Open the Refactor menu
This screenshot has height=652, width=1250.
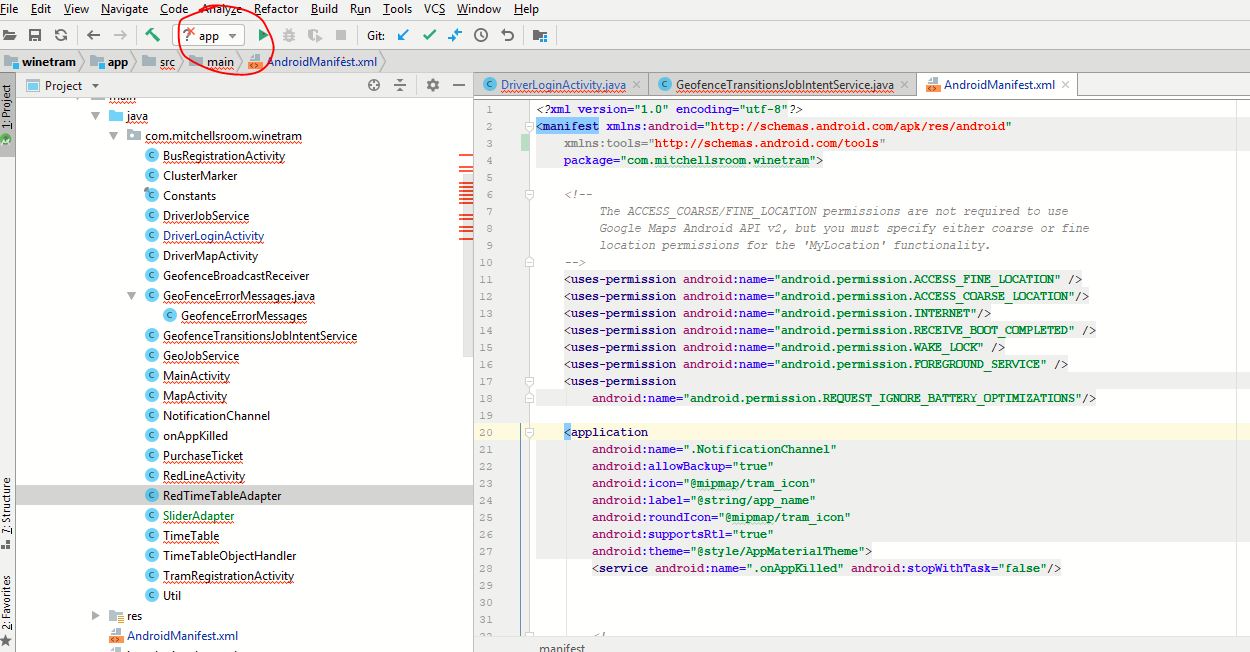tap(276, 9)
